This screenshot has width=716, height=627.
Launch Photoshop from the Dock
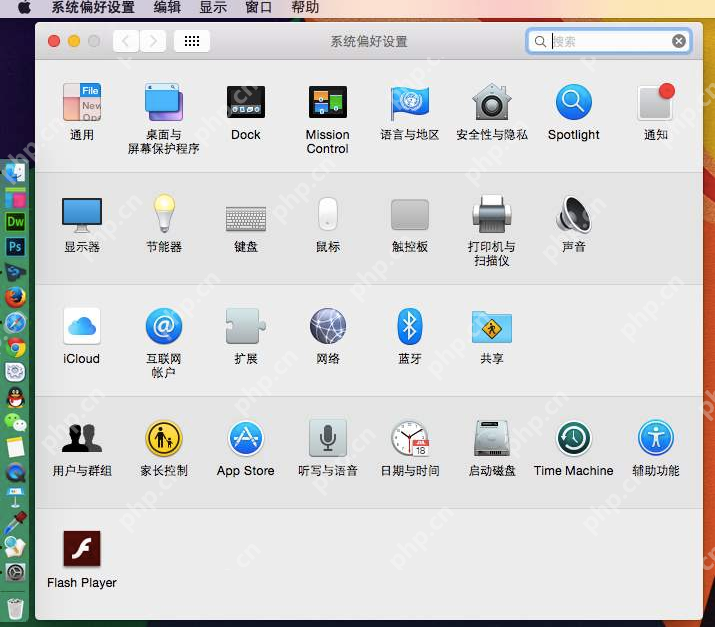tap(16, 247)
